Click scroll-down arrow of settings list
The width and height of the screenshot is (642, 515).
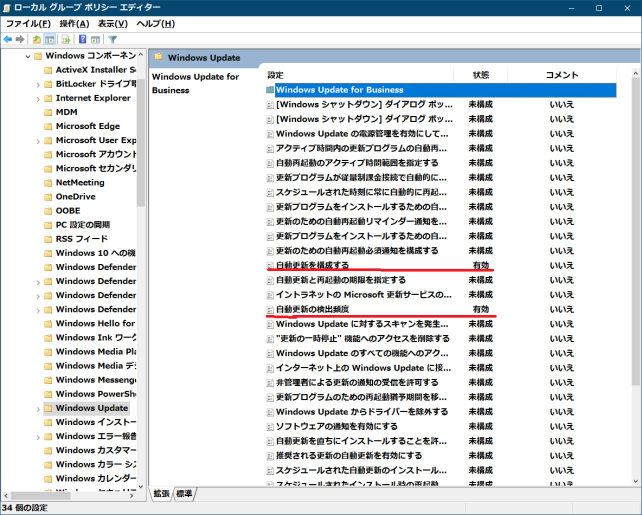pos(635,481)
